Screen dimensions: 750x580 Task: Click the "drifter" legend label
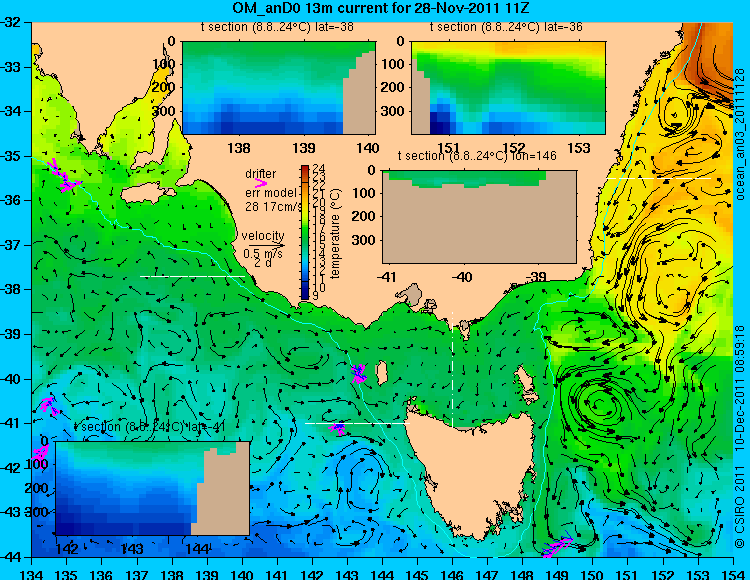coord(261,174)
